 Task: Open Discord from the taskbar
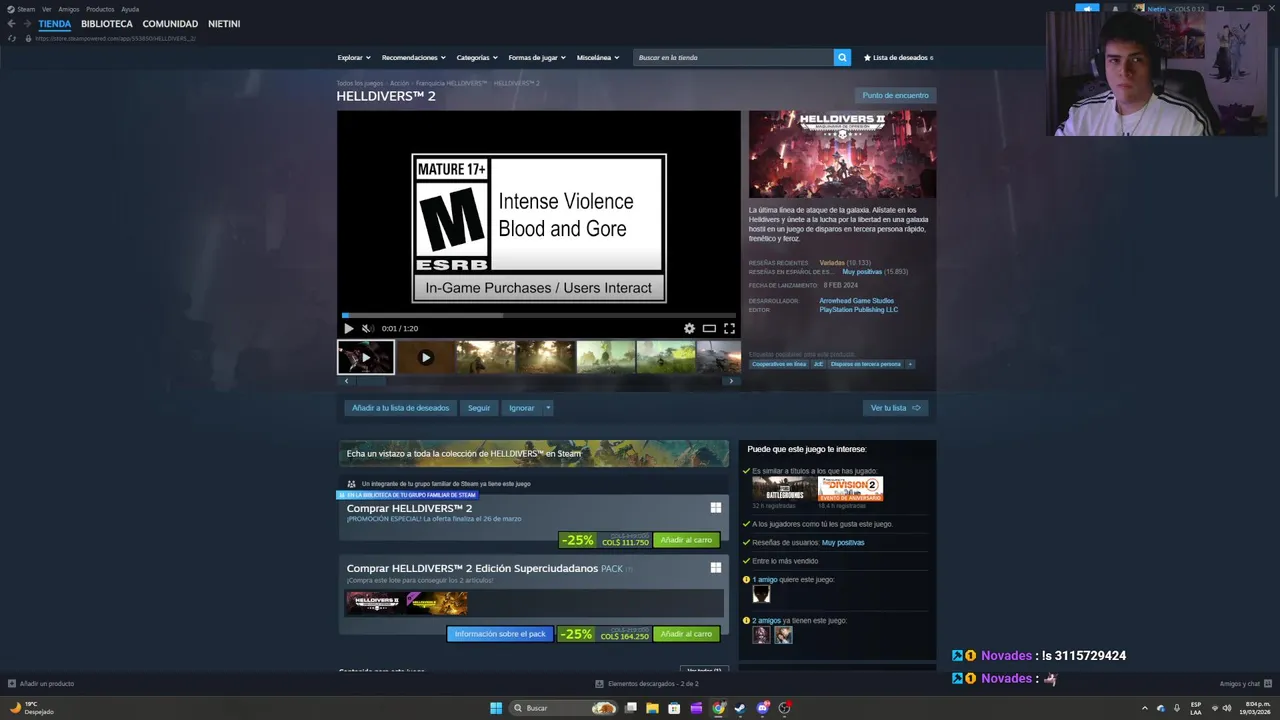[x=763, y=708]
